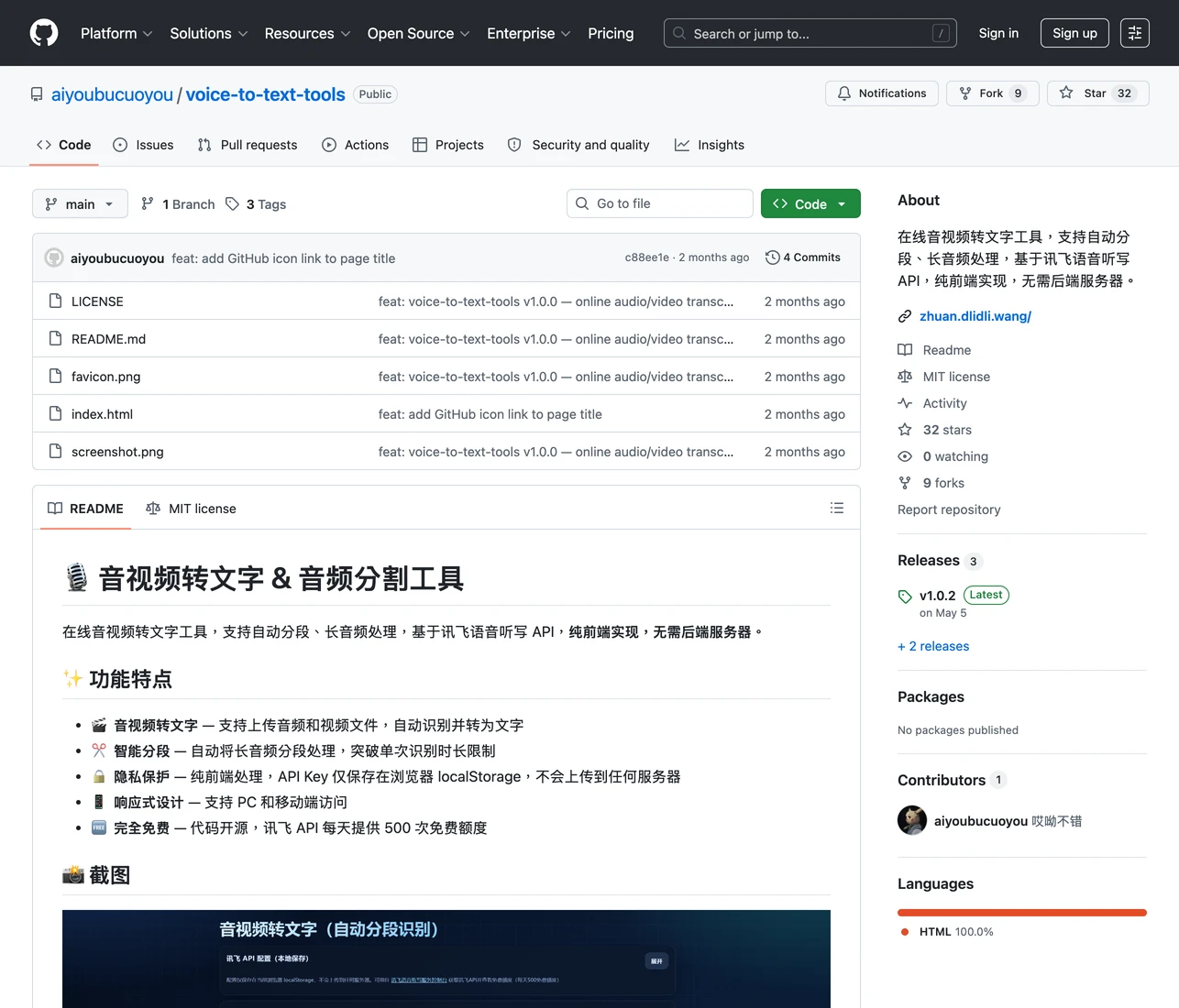Open the 1 Branch link
This screenshot has width=1179, height=1008.
pyautogui.click(x=178, y=203)
